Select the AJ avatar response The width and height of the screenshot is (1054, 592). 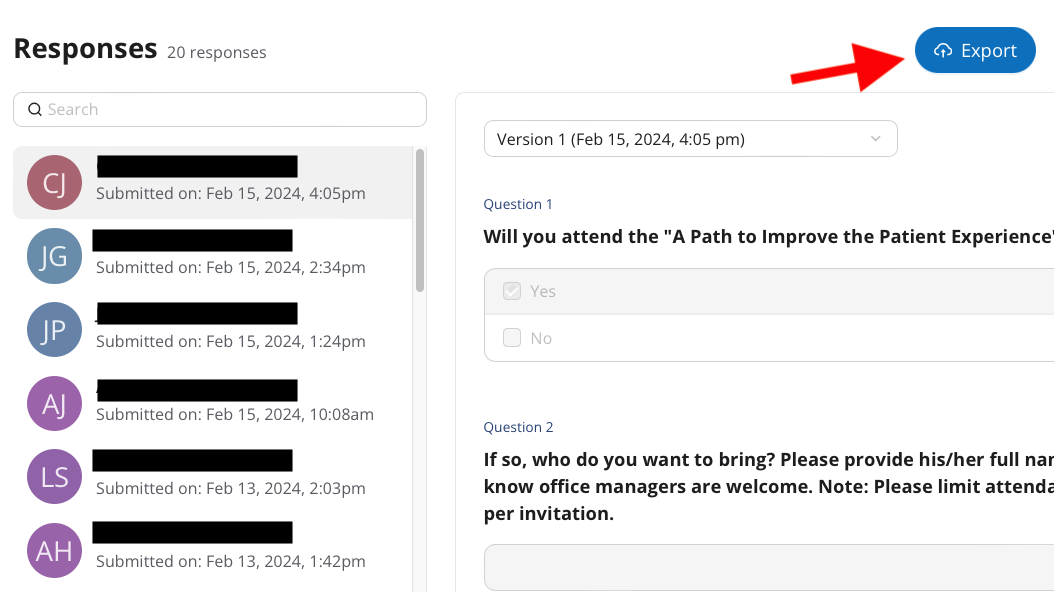(54, 403)
